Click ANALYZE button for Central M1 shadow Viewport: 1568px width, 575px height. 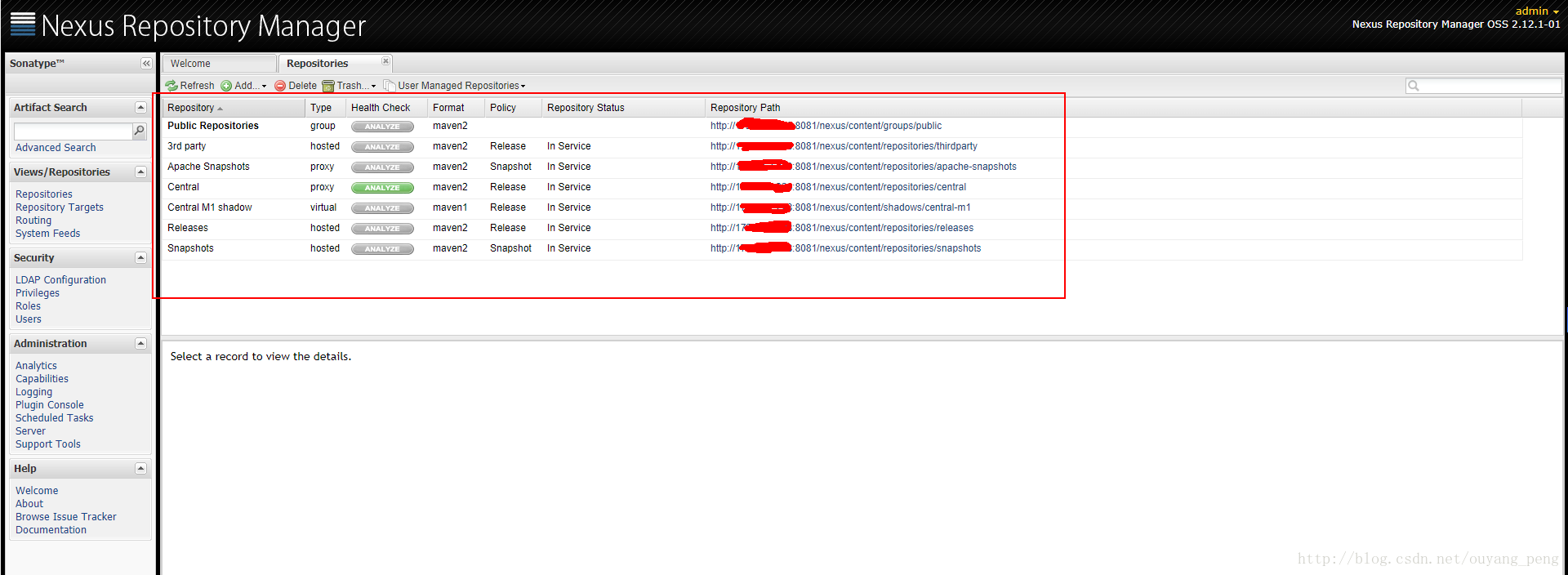pyautogui.click(x=382, y=208)
